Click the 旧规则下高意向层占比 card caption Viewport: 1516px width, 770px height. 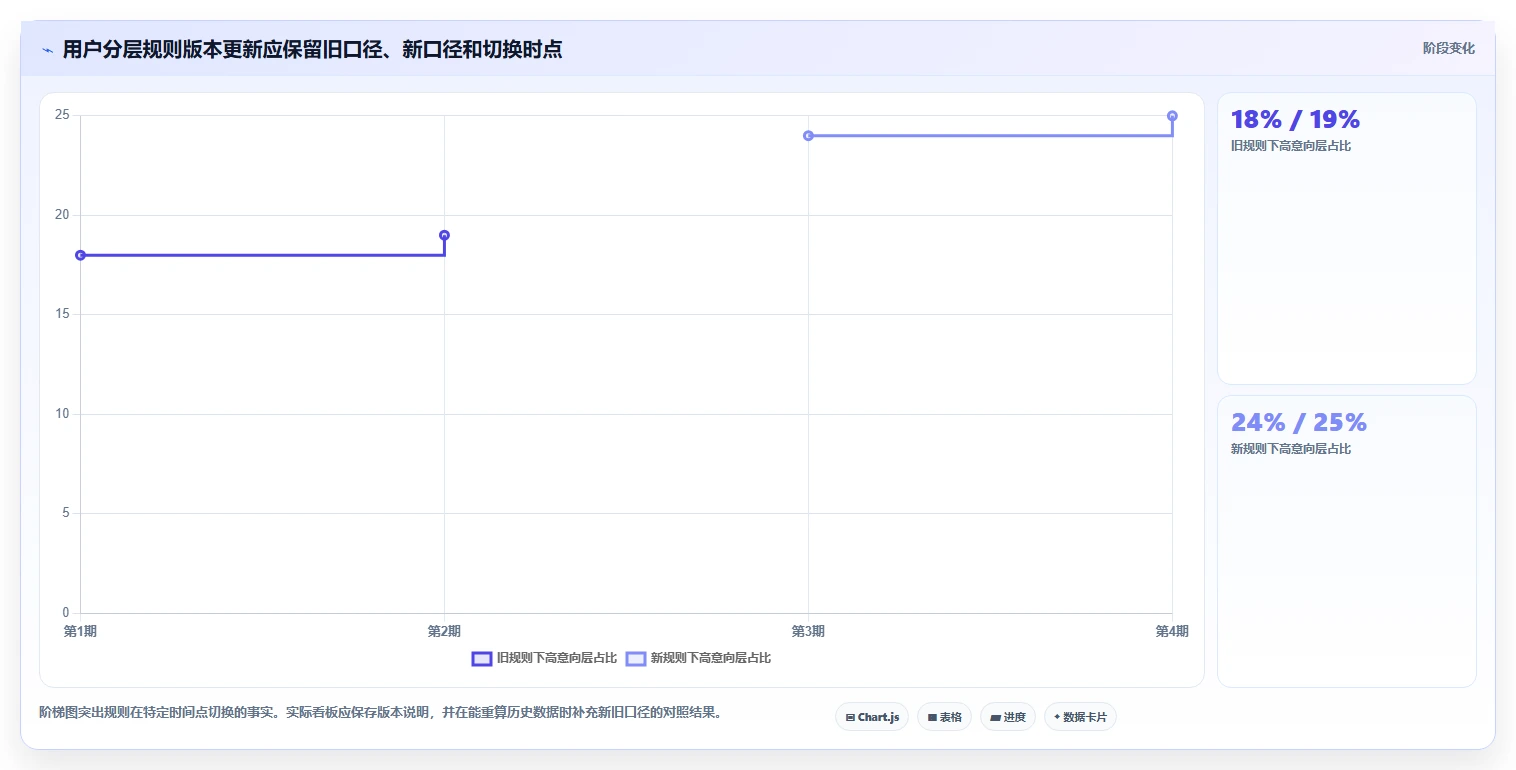(x=1291, y=146)
